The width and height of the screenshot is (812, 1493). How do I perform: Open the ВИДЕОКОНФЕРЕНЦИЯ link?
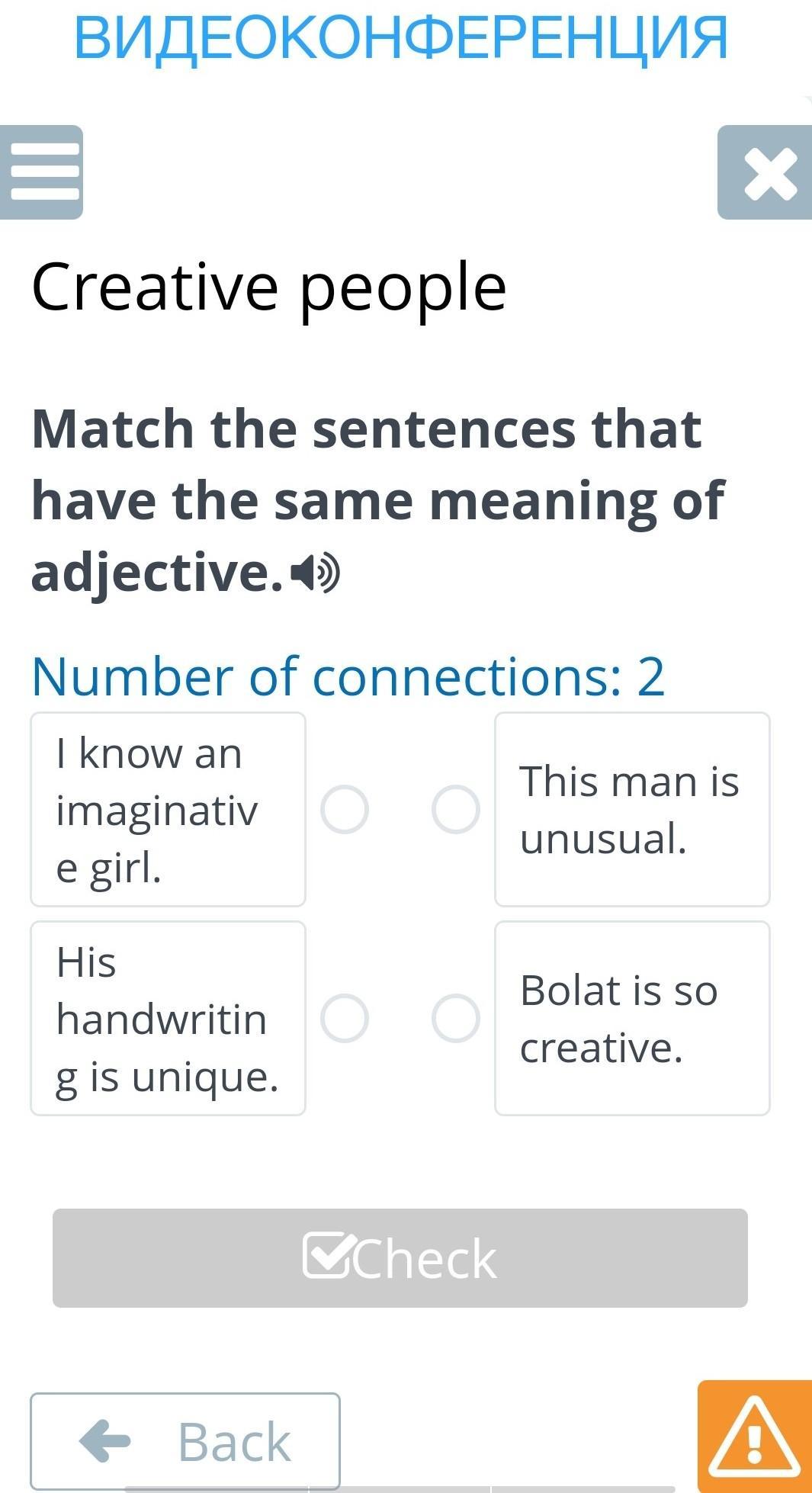point(401,38)
